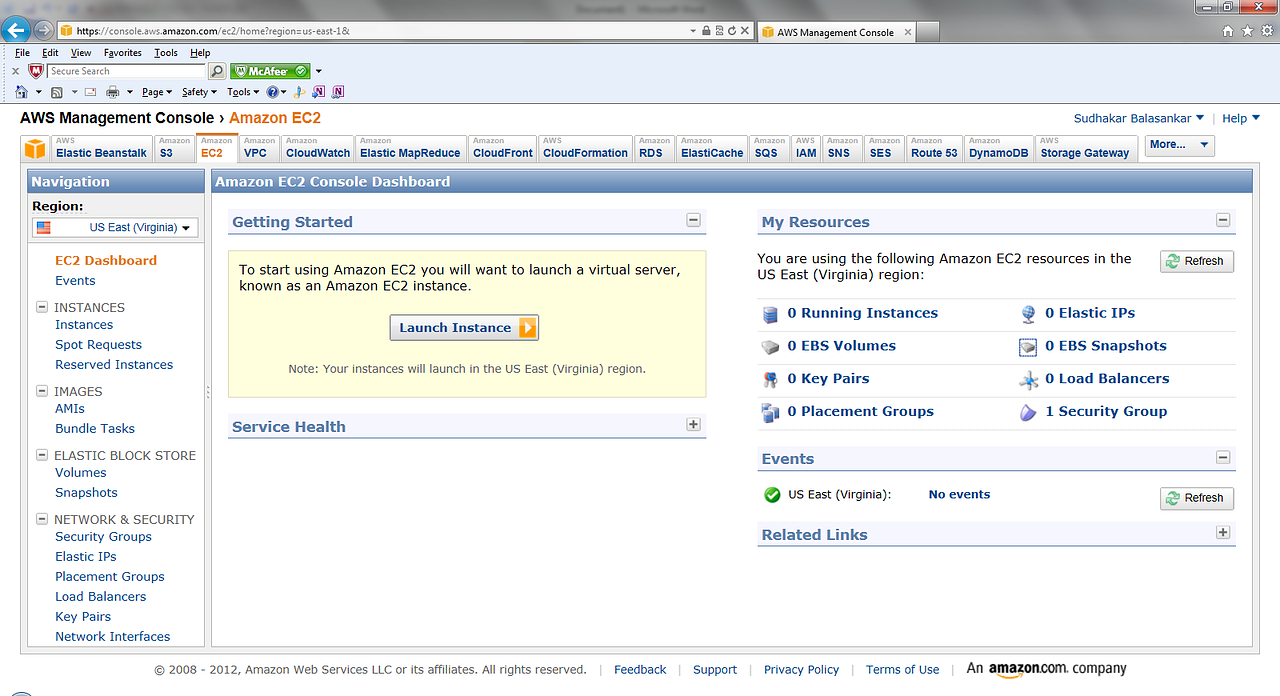Collapse the Events section

1222,457
